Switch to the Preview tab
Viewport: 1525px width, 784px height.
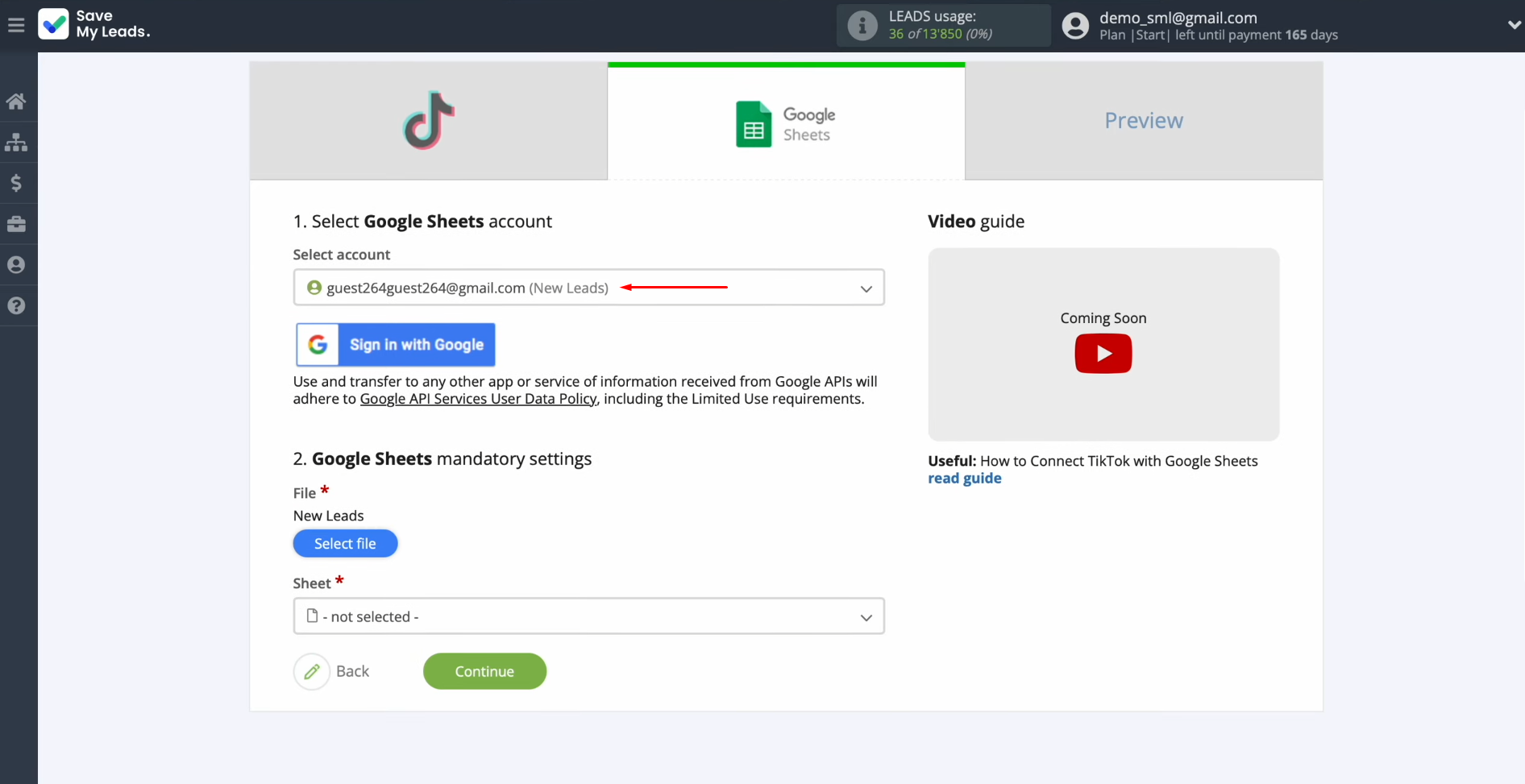[x=1143, y=121]
